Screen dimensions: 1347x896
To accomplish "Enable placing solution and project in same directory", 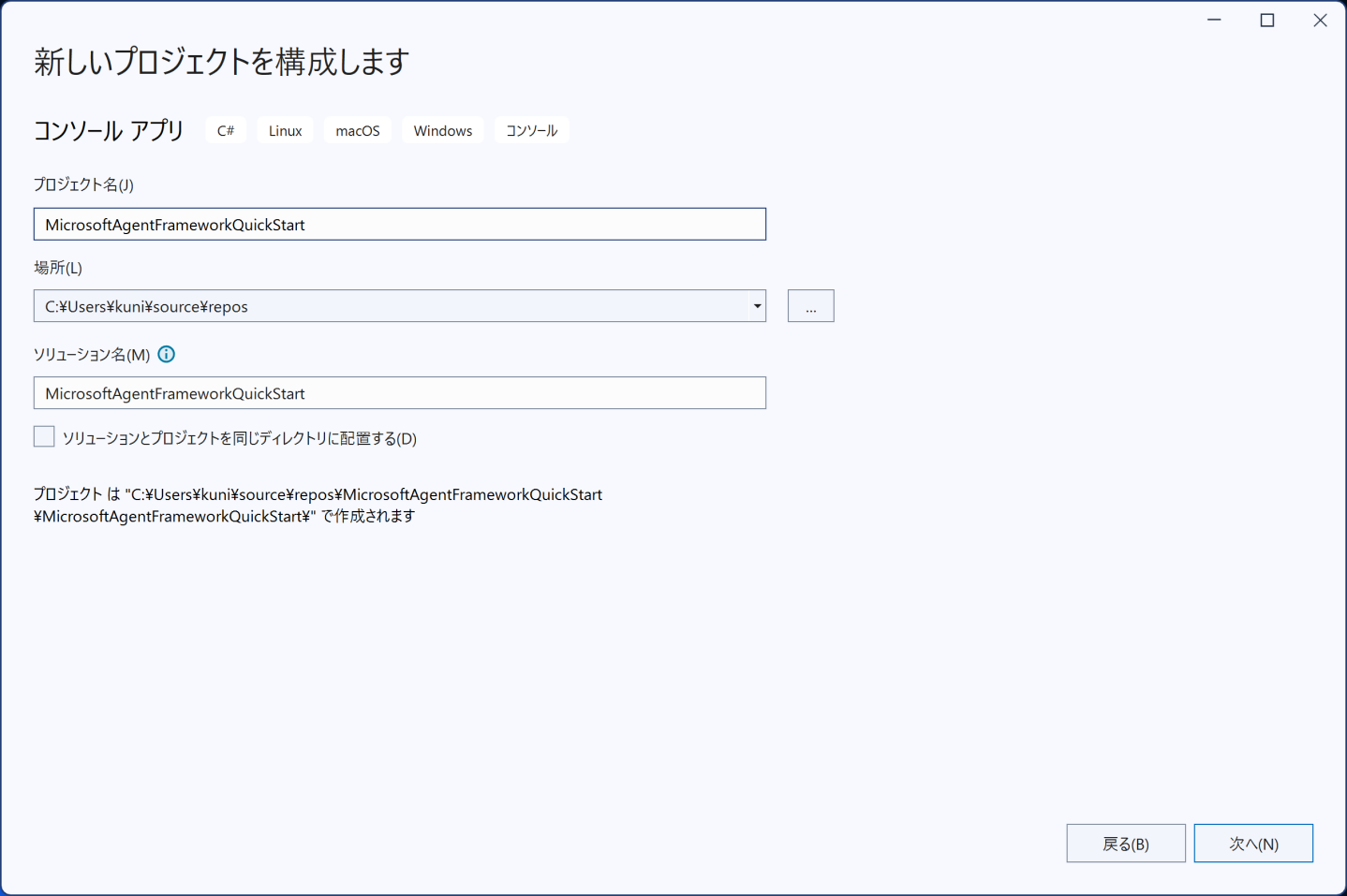I will 44,437.
